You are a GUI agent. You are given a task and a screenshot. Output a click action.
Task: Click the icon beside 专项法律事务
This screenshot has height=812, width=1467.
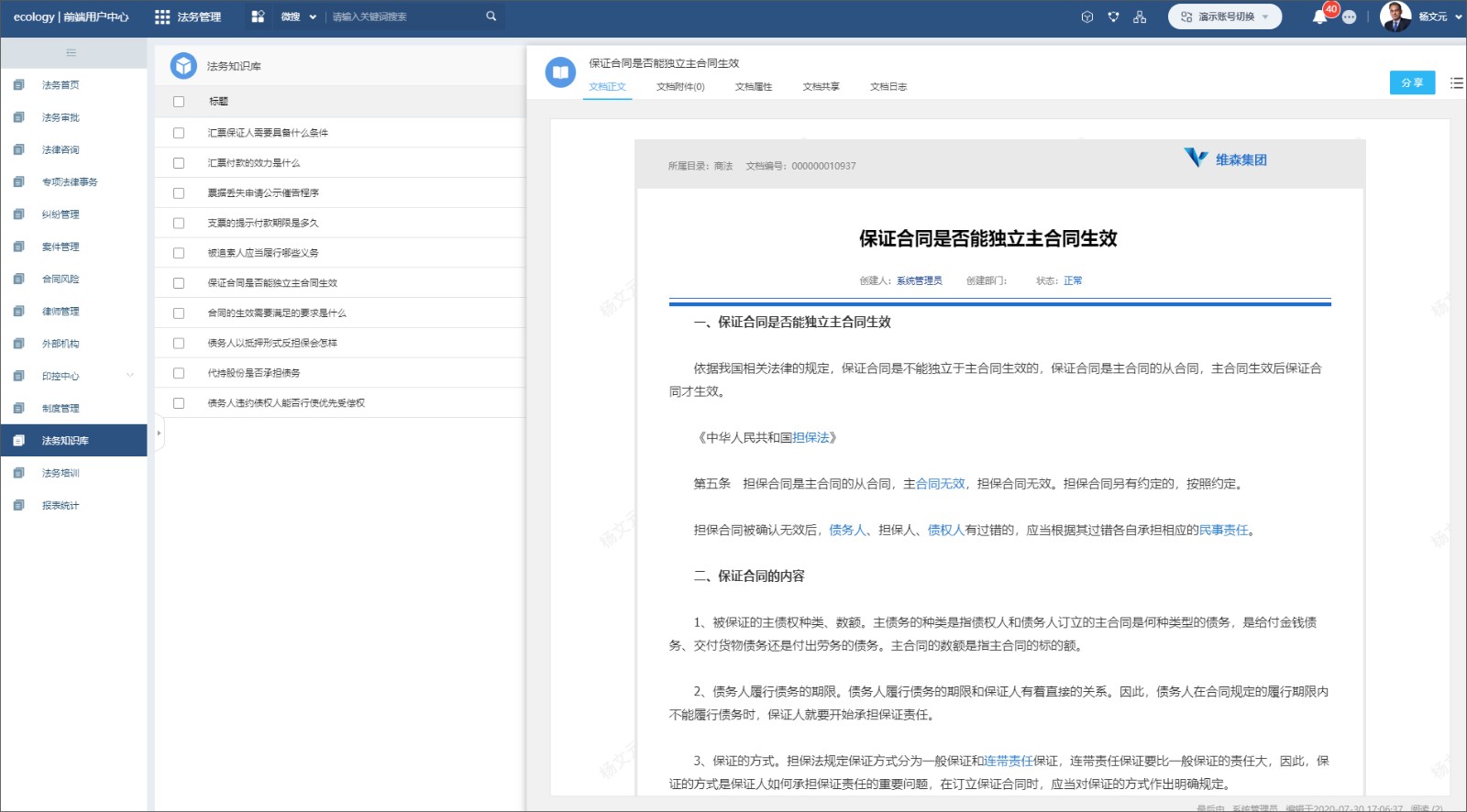(19, 181)
